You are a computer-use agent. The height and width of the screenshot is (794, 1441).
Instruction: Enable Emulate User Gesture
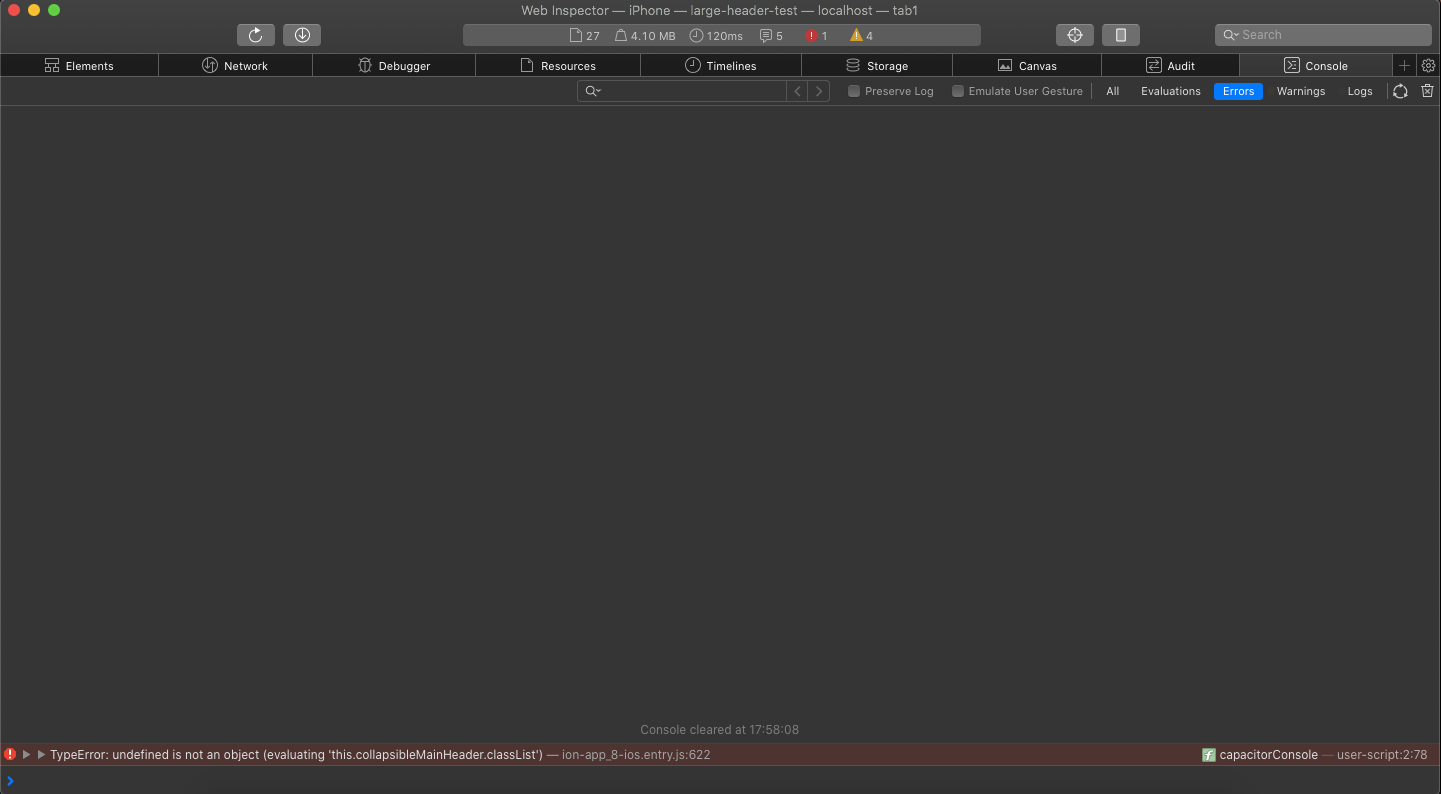coord(958,90)
